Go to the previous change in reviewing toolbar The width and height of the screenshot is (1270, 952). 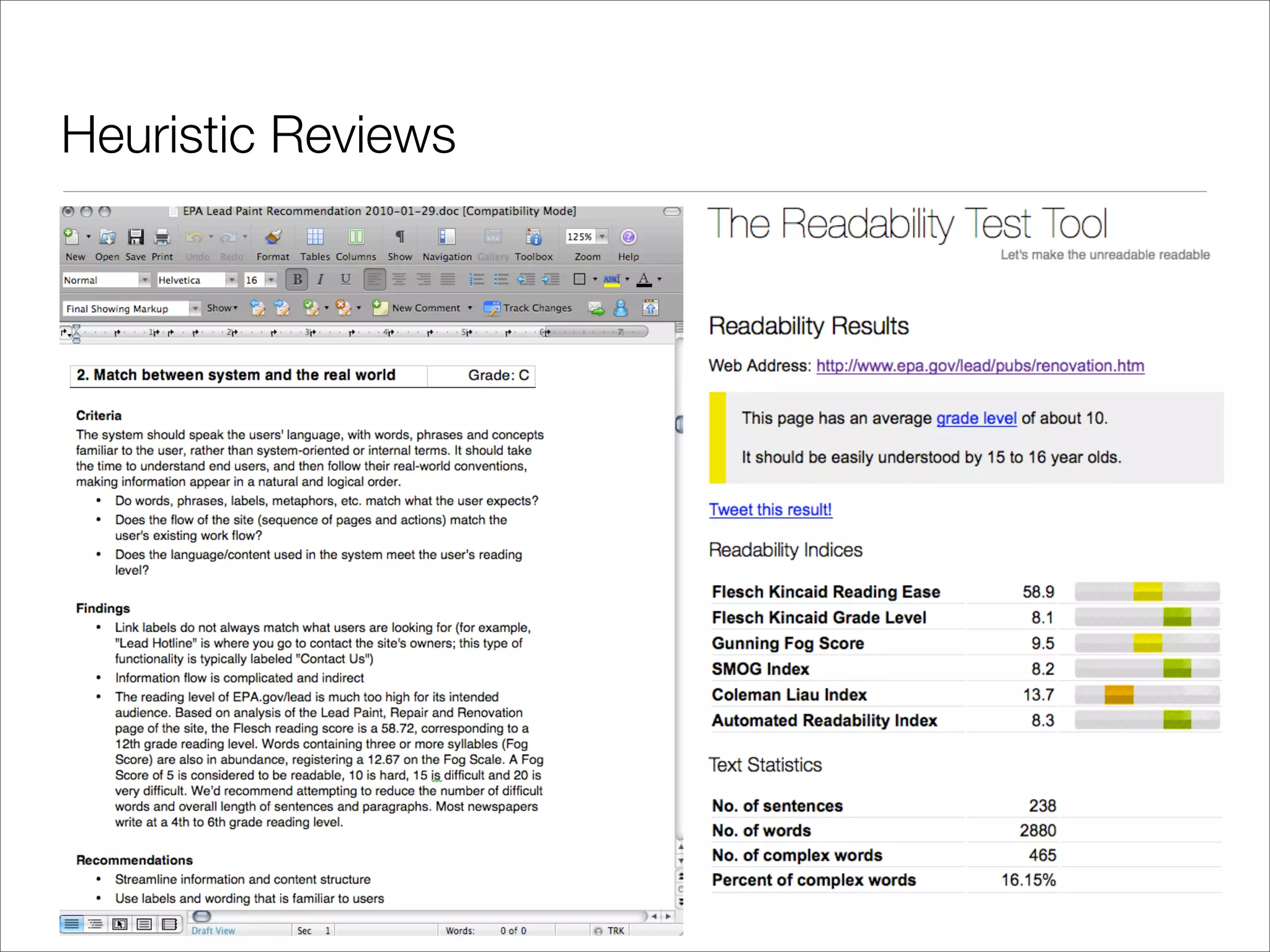[x=257, y=307]
